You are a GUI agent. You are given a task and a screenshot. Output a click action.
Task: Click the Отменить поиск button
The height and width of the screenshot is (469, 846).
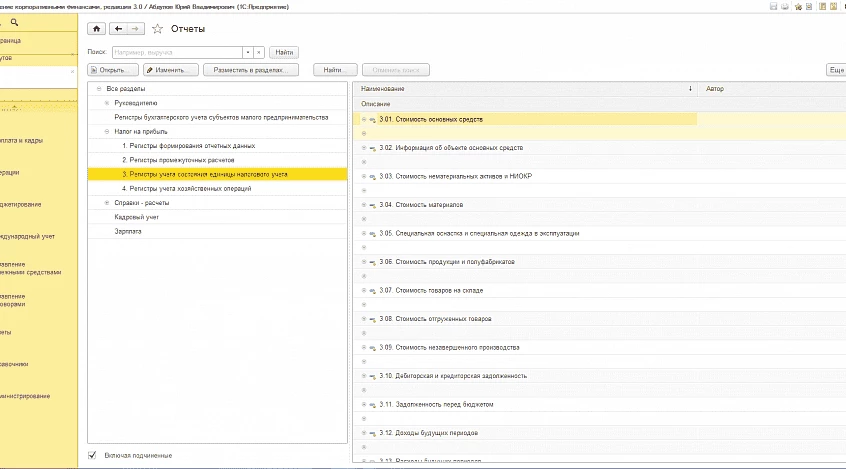396,70
